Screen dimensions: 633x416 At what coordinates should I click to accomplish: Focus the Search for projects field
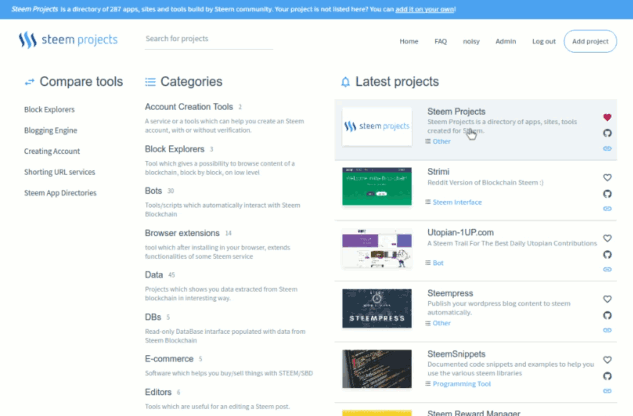(209, 39)
